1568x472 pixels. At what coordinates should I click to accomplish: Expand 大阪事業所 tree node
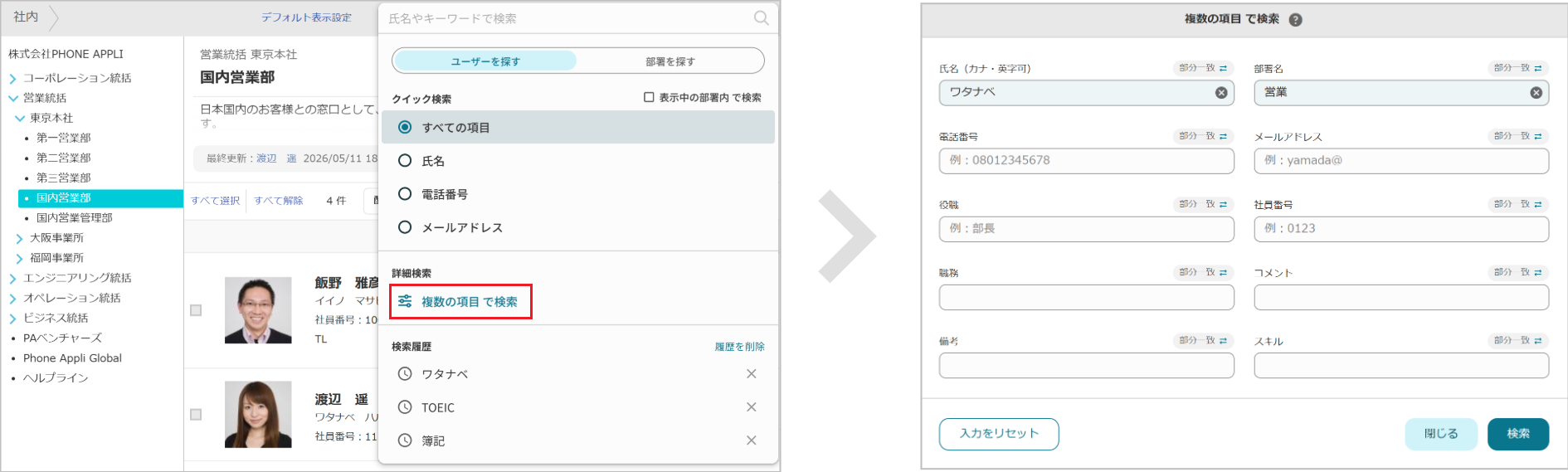click(20, 238)
